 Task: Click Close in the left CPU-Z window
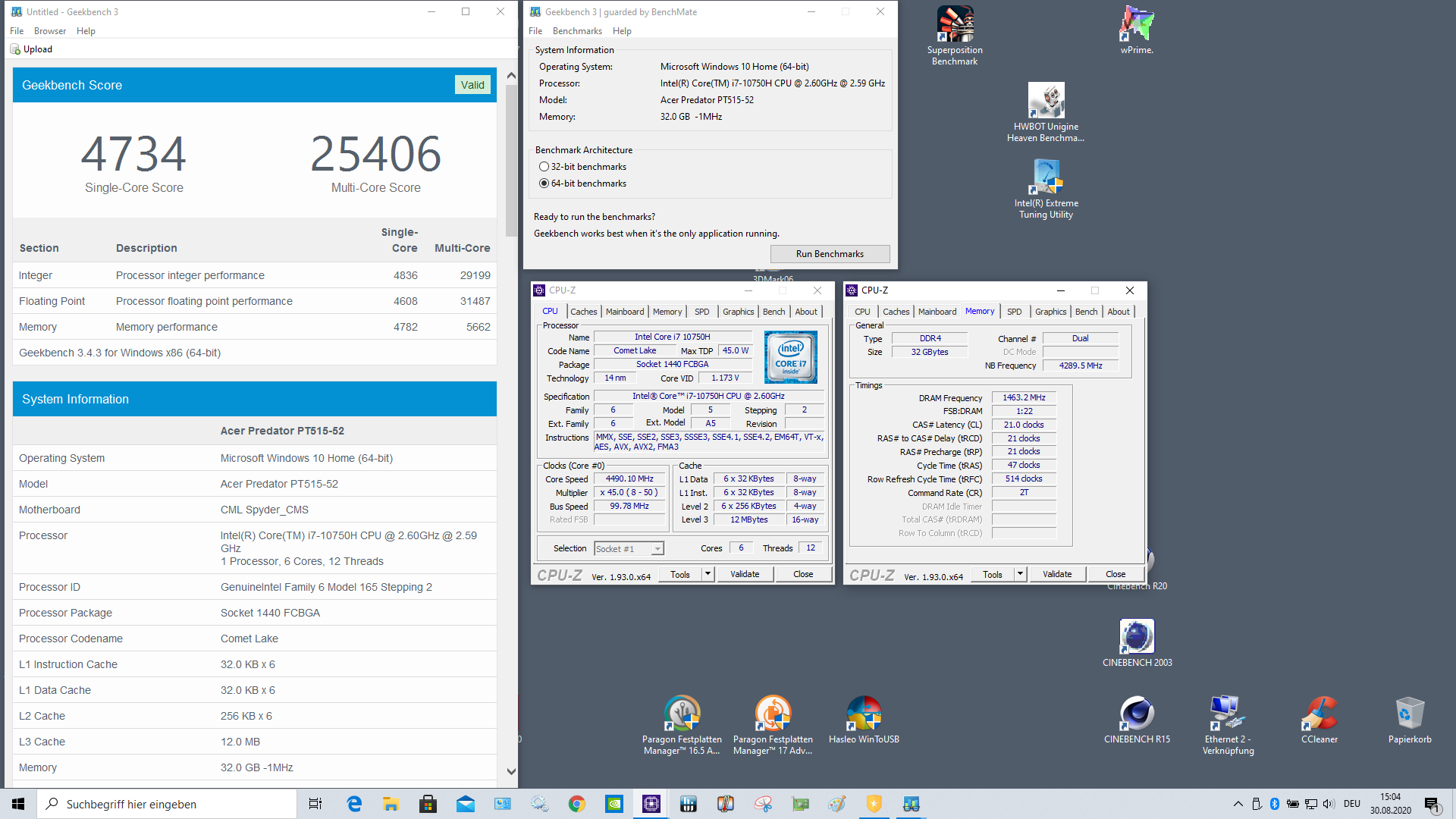click(x=803, y=574)
